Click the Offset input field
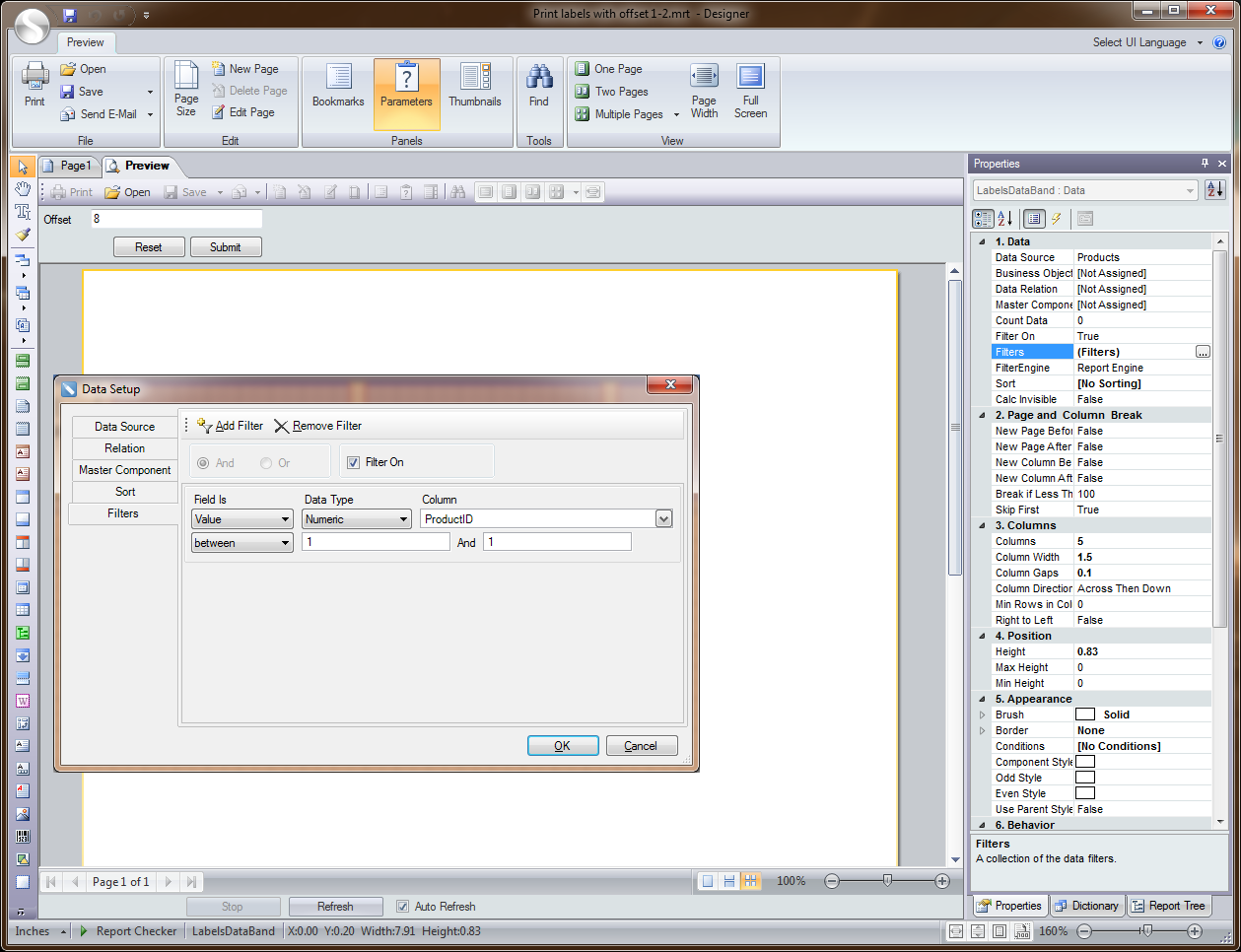The image size is (1241, 952). pos(176,219)
